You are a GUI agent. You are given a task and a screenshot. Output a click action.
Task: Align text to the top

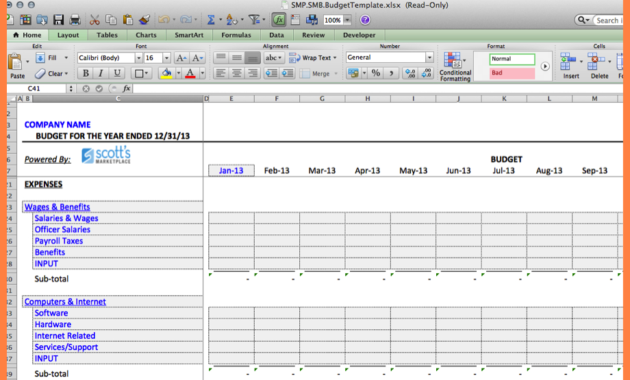click(221, 58)
